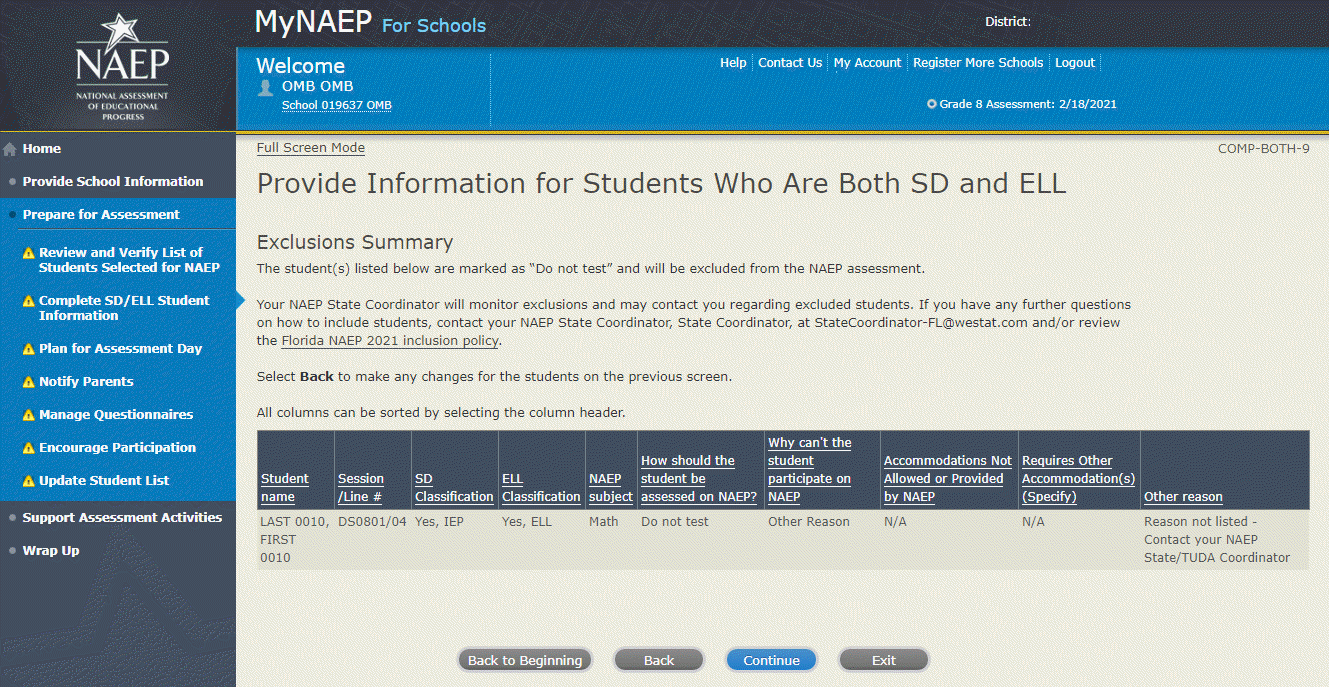The width and height of the screenshot is (1329, 687).
Task: Log out using the Logout link
Action: coord(1075,63)
